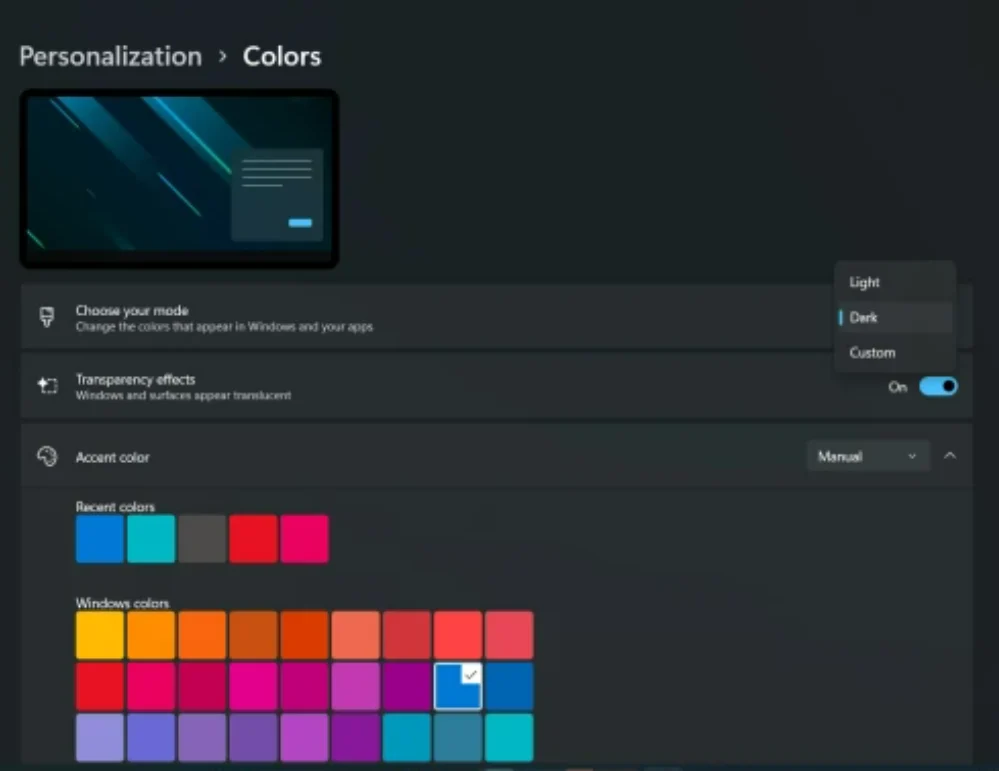Collapse the Accent color section chevron
Viewport: 999px width, 771px height.
coord(950,456)
